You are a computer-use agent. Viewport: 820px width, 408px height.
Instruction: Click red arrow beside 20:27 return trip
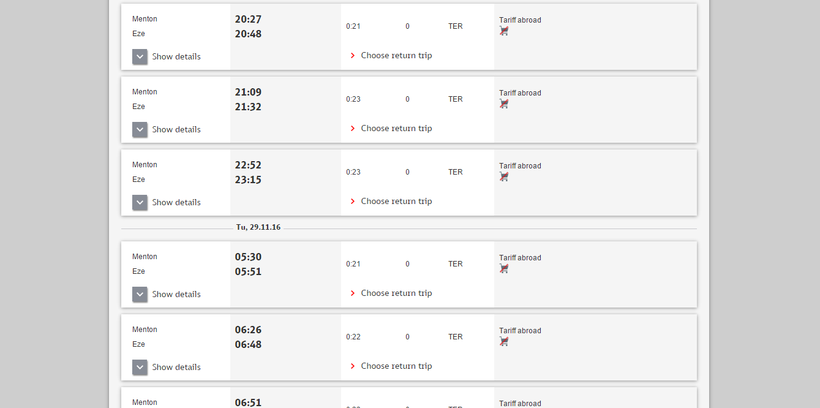click(353, 56)
